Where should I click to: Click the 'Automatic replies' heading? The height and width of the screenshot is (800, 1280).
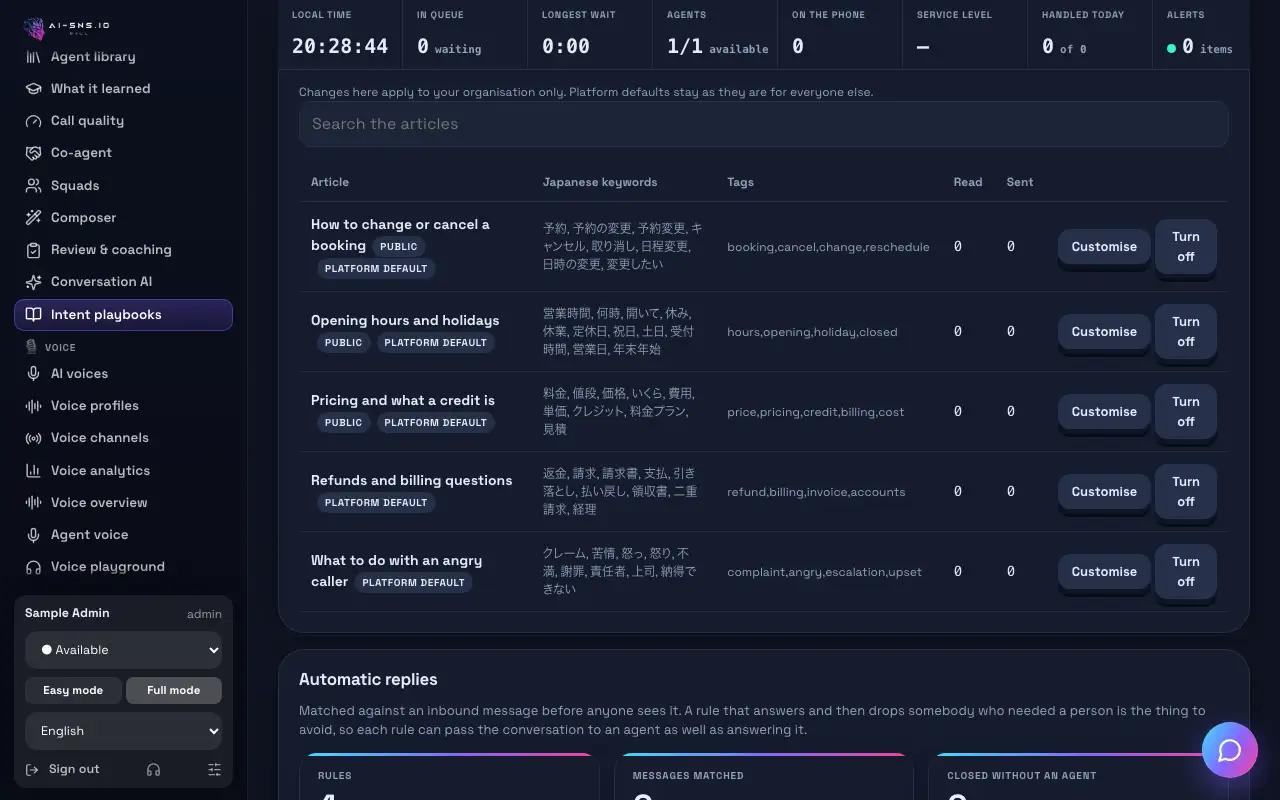pyautogui.click(x=368, y=680)
